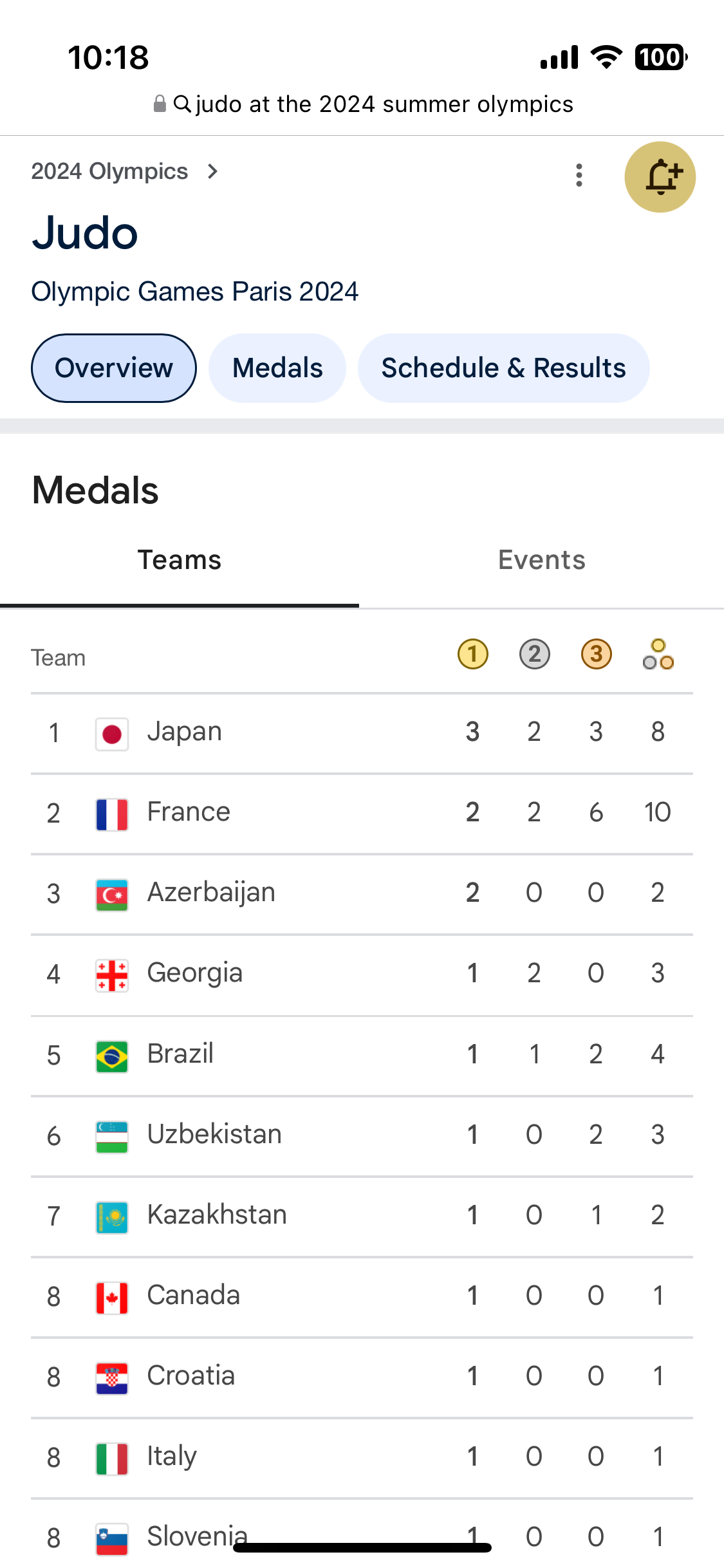Viewport: 724px width, 1568px height.
Task: Open the 2024 Olympics link
Action: tap(109, 171)
